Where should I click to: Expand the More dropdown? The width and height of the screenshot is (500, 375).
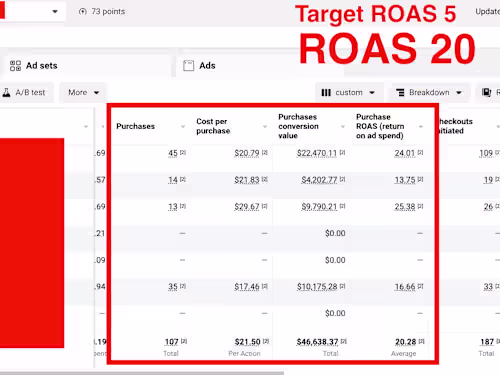point(83,92)
